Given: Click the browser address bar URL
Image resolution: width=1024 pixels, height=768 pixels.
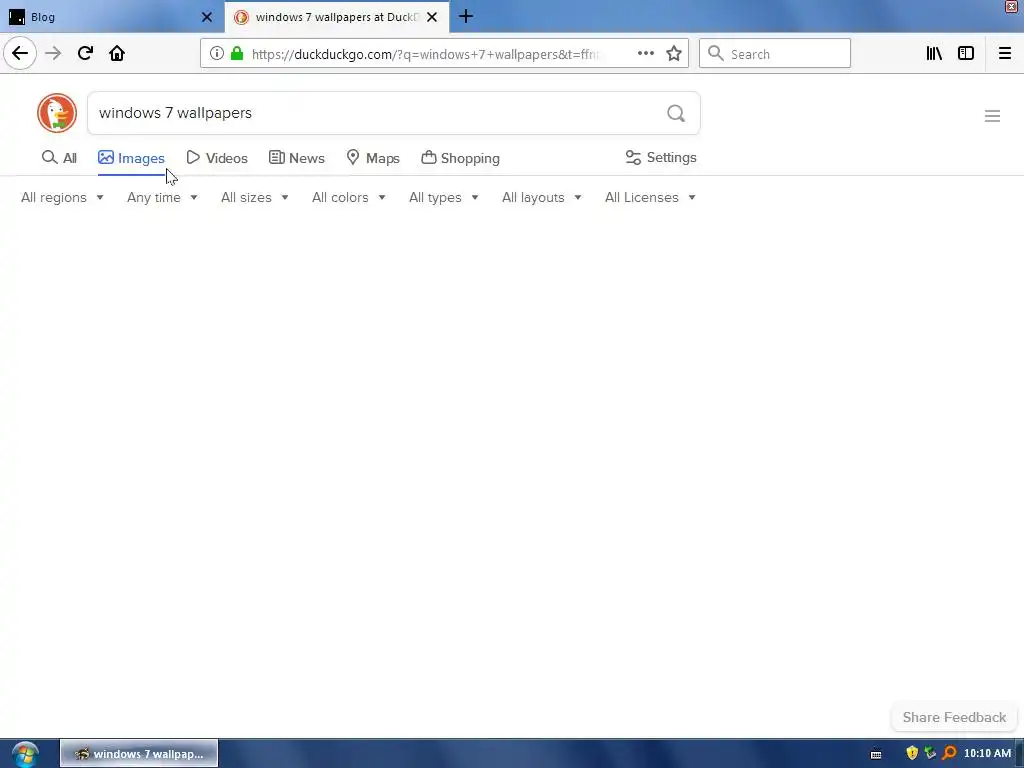Looking at the screenshot, I should [x=424, y=54].
